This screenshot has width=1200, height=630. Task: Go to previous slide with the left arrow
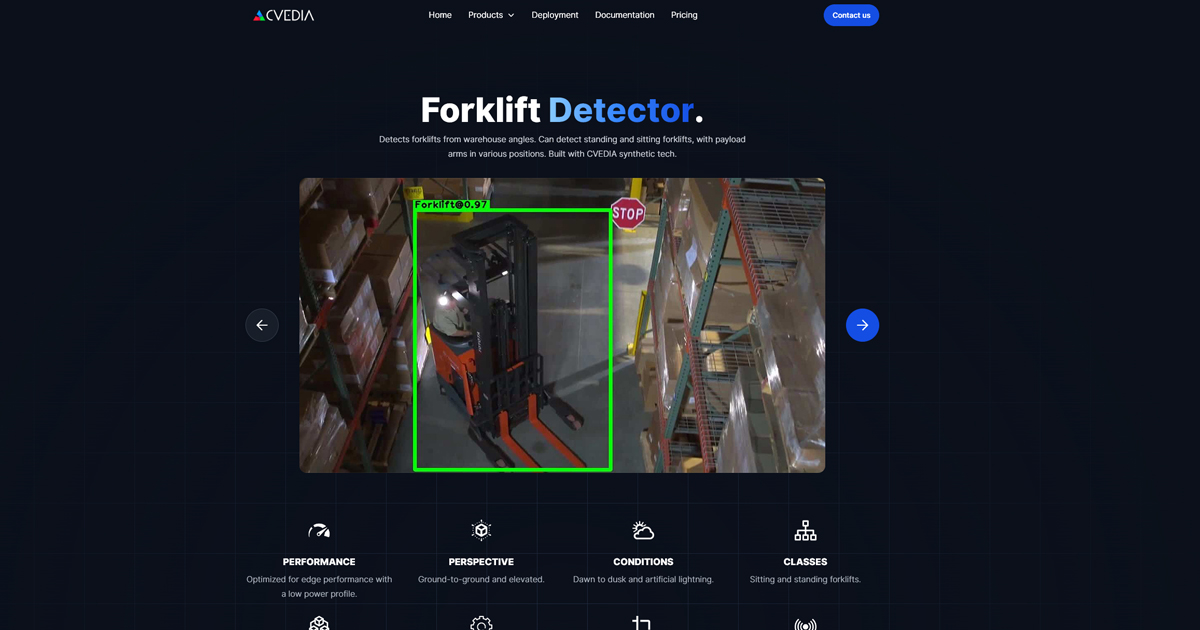(x=262, y=325)
